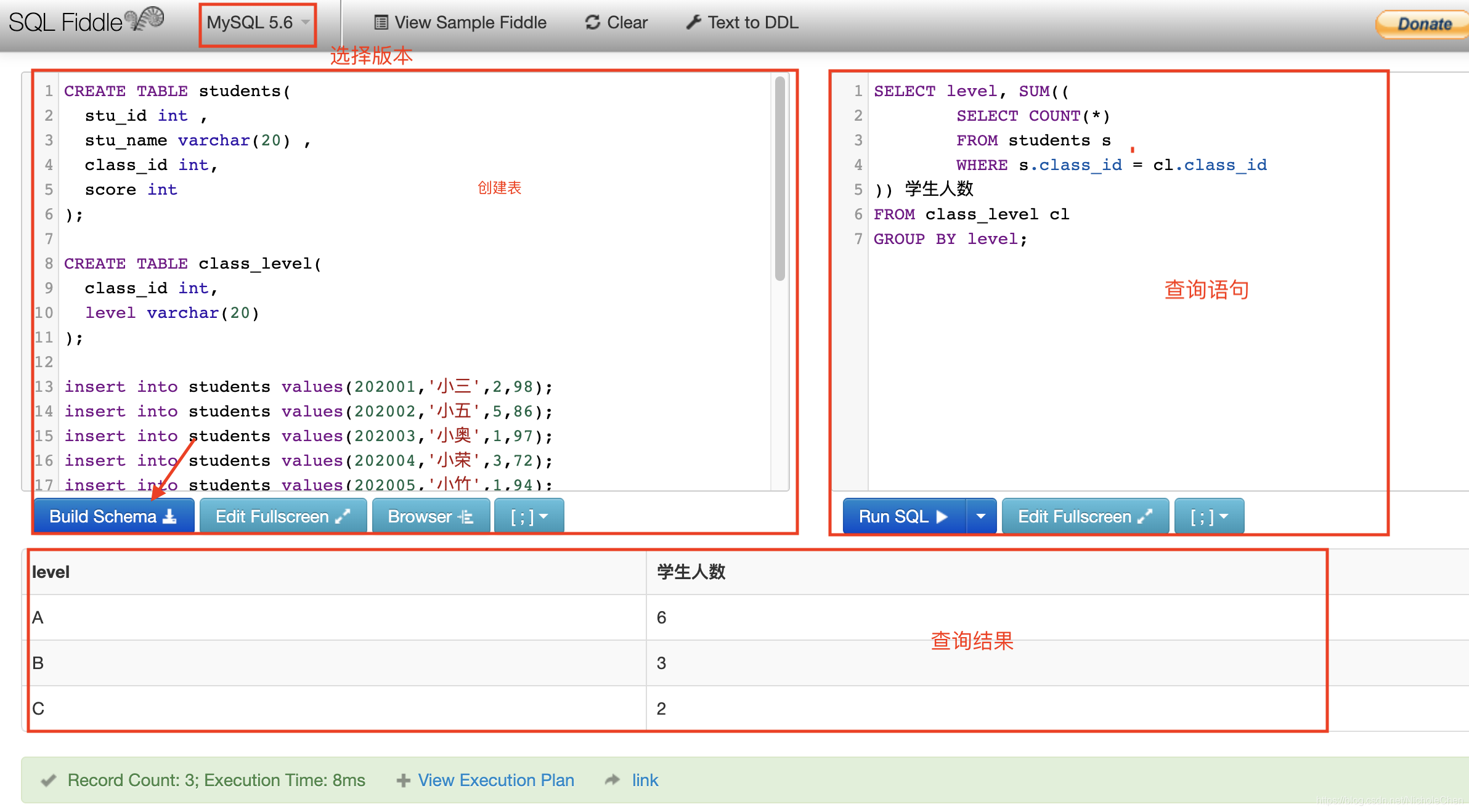
Task: Click the Clear refresh icon
Action: click(592, 23)
